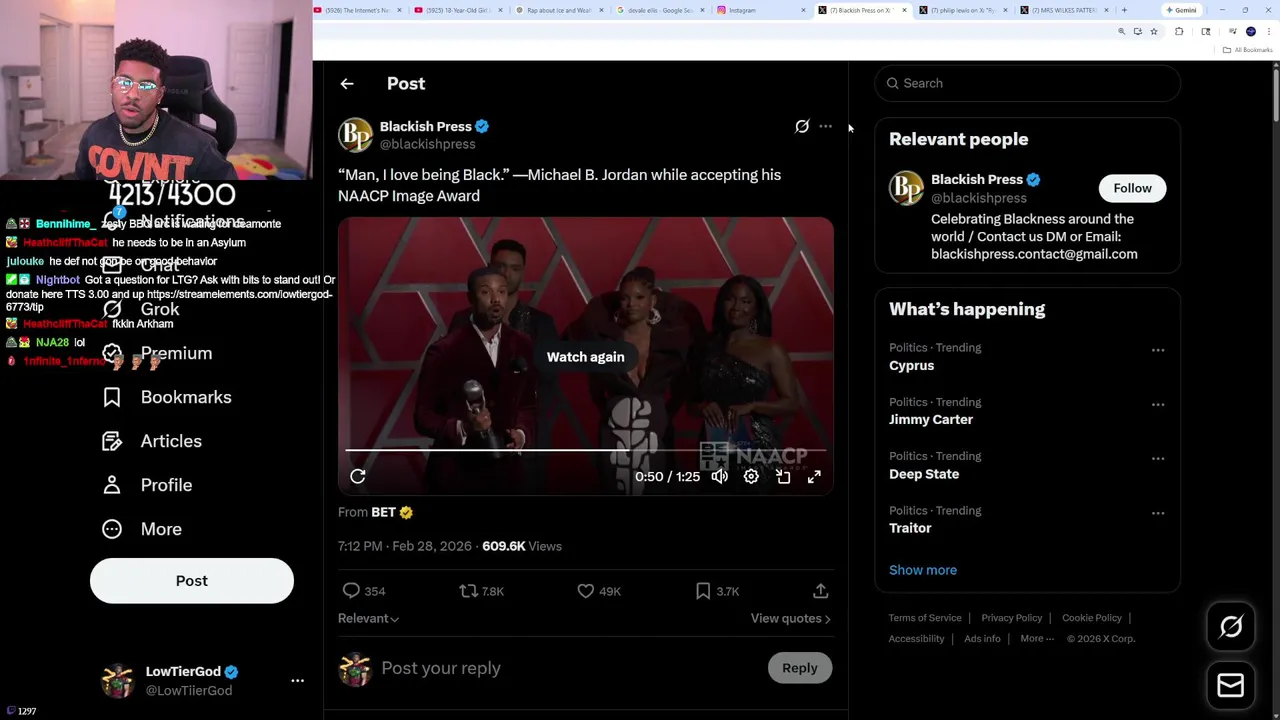Open LowTierGod account switcher menu dots
Viewport: 1280px width, 720px height.
[x=297, y=681]
